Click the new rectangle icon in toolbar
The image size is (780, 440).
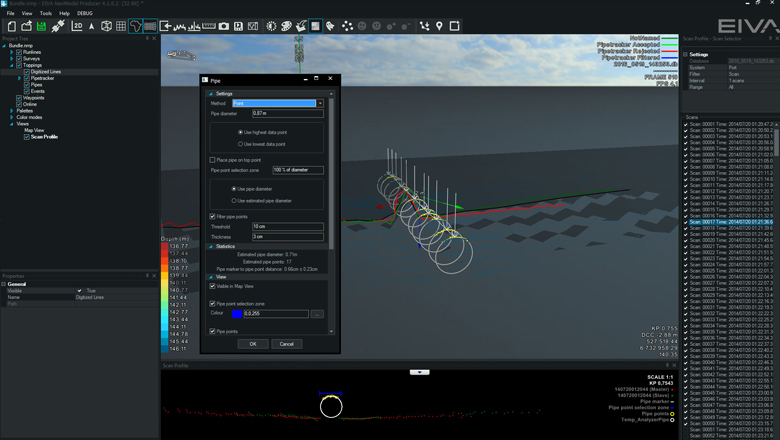(x=454, y=26)
